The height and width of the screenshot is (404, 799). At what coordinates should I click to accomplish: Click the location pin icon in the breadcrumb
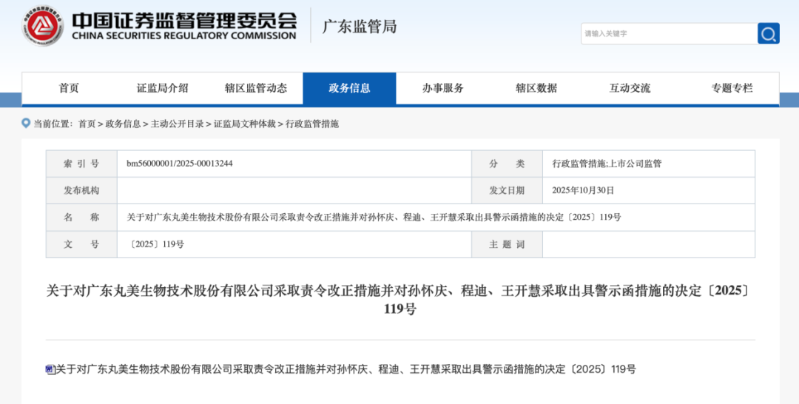coord(26,123)
